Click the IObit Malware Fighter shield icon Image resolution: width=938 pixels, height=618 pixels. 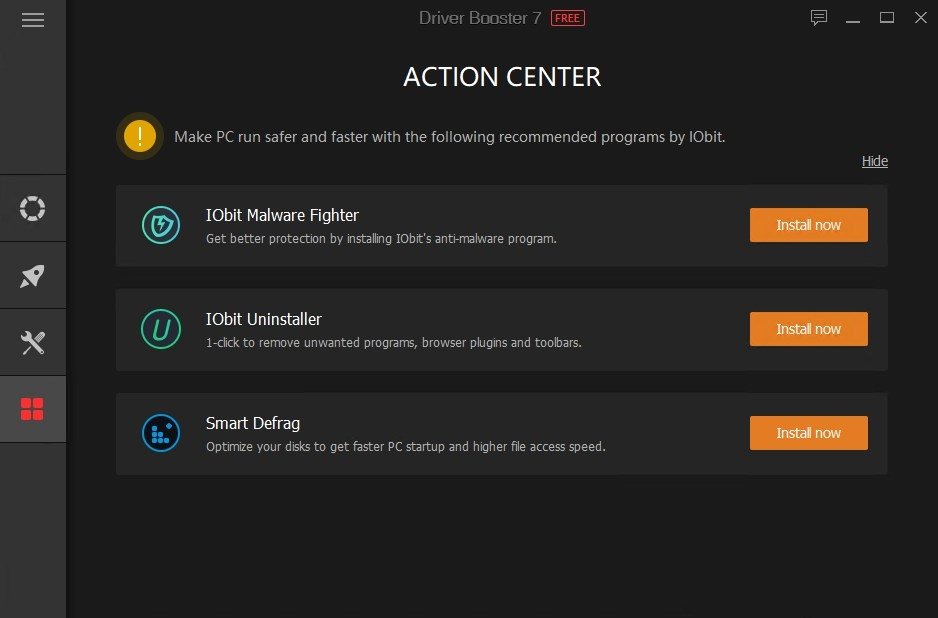point(161,225)
